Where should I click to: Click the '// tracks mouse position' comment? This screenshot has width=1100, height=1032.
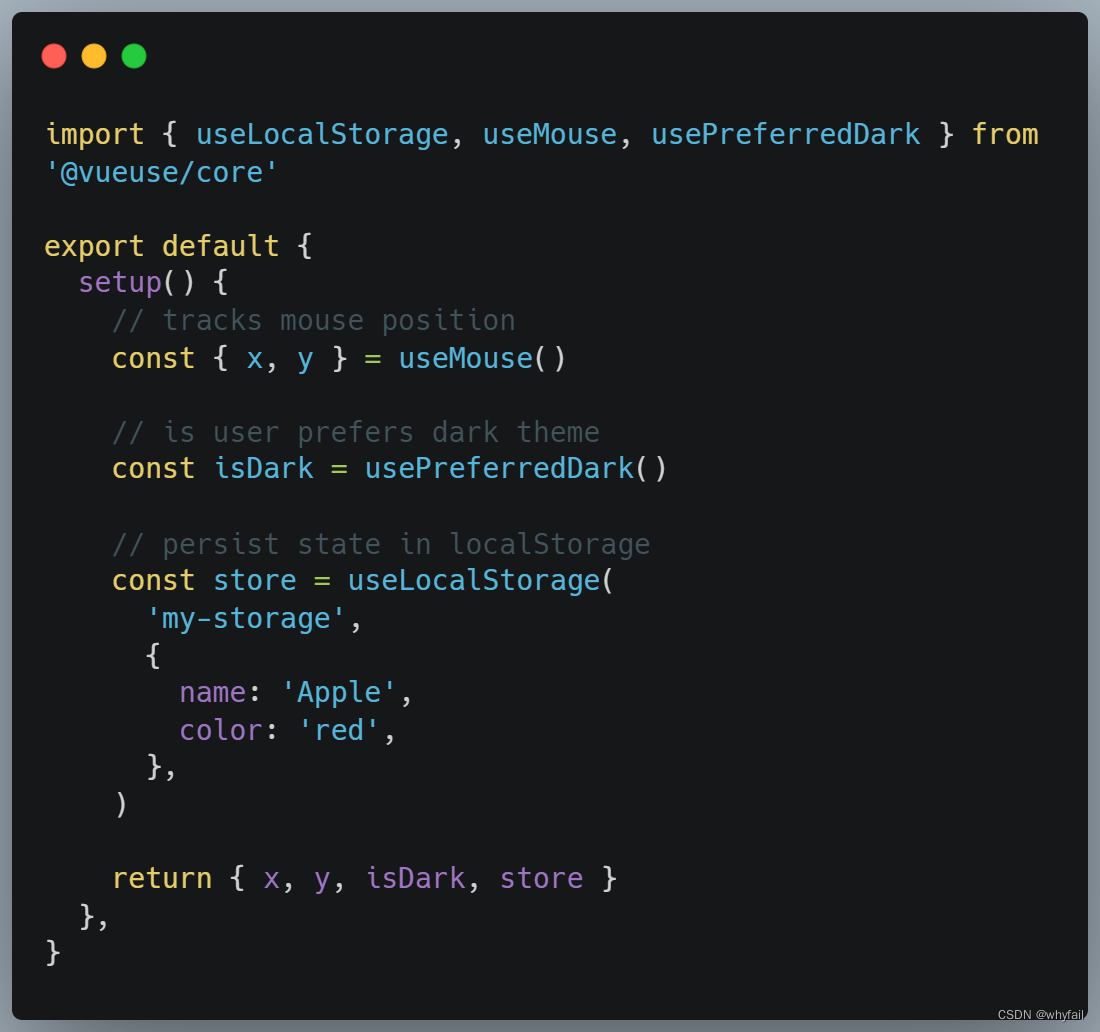pos(314,321)
